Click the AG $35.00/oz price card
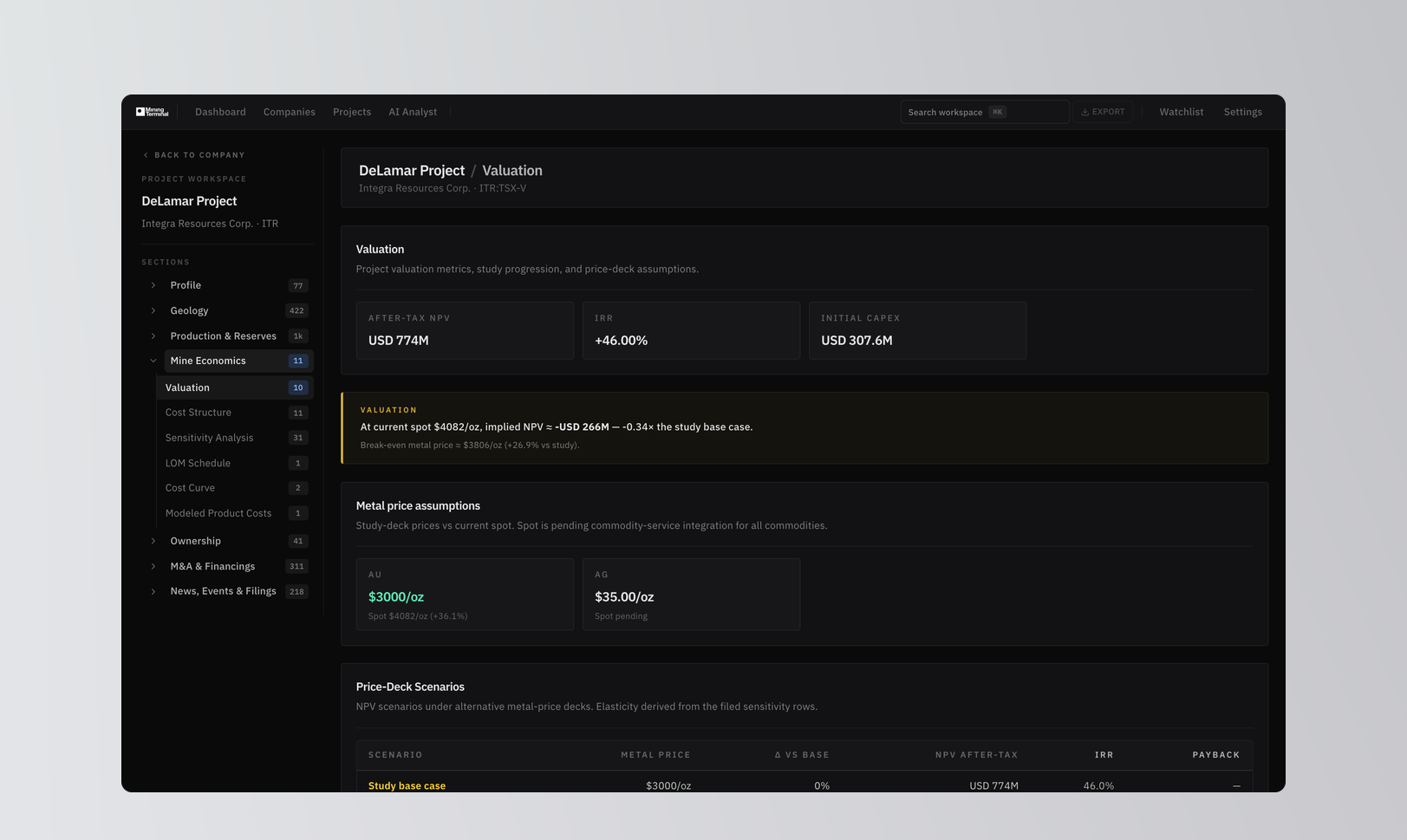The width and height of the screenshot is (1407, 840). pos(691,595)
